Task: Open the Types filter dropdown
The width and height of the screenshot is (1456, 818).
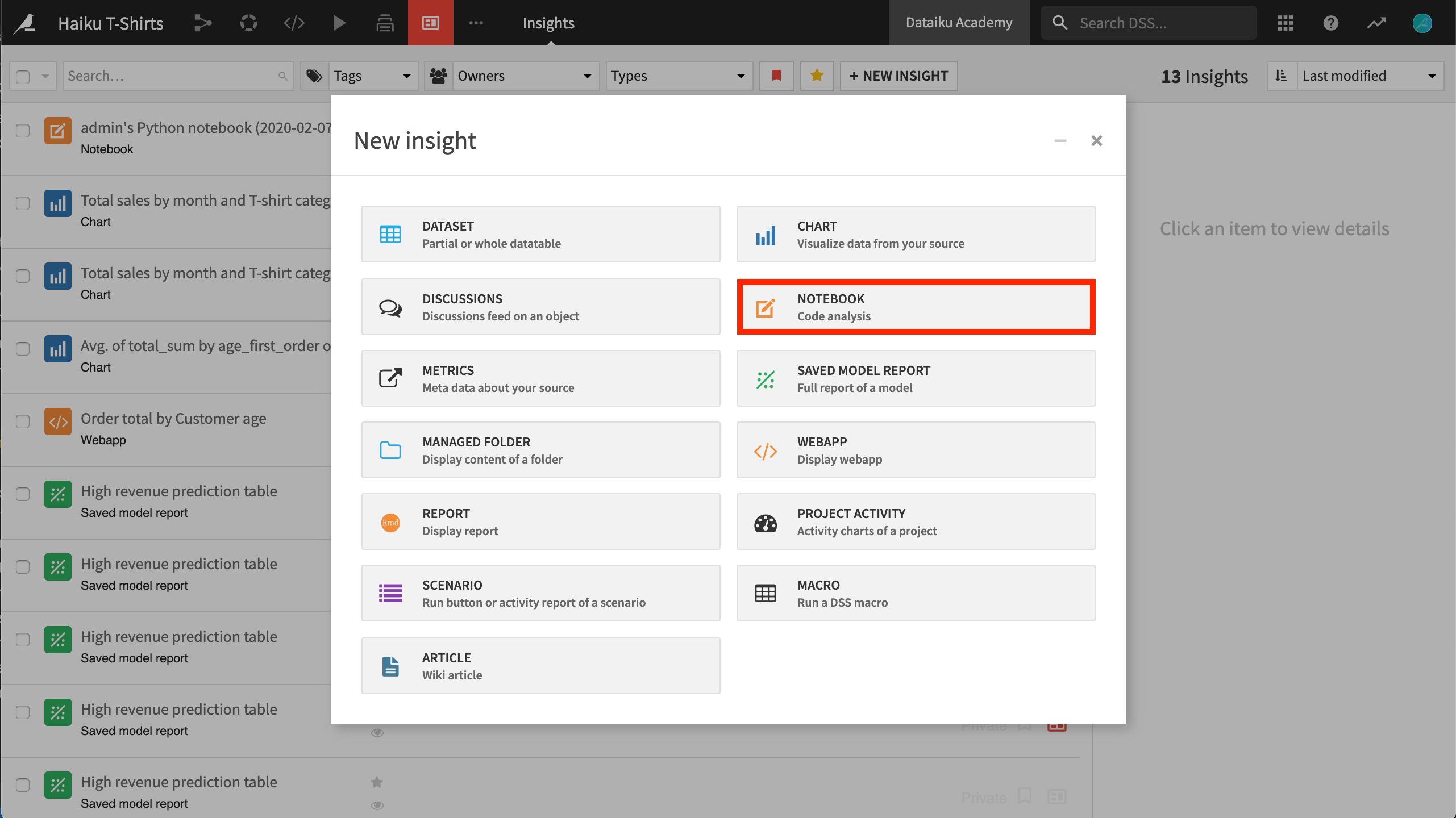Action: [679, 76]
